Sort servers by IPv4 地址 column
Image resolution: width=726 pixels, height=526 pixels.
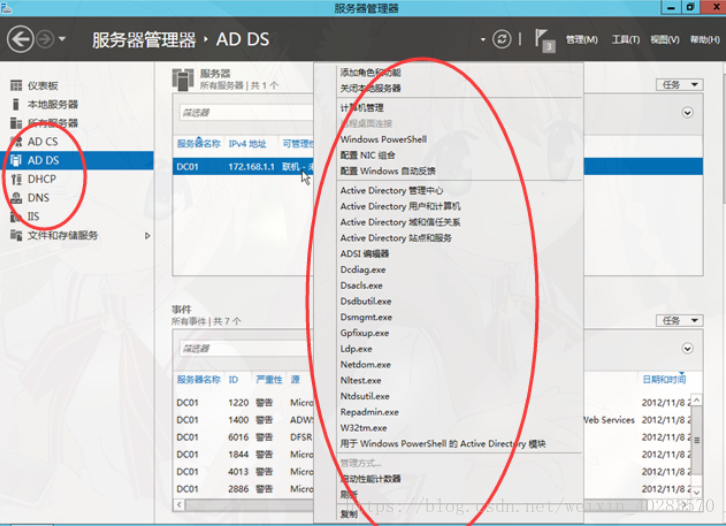tap(247, 144)
